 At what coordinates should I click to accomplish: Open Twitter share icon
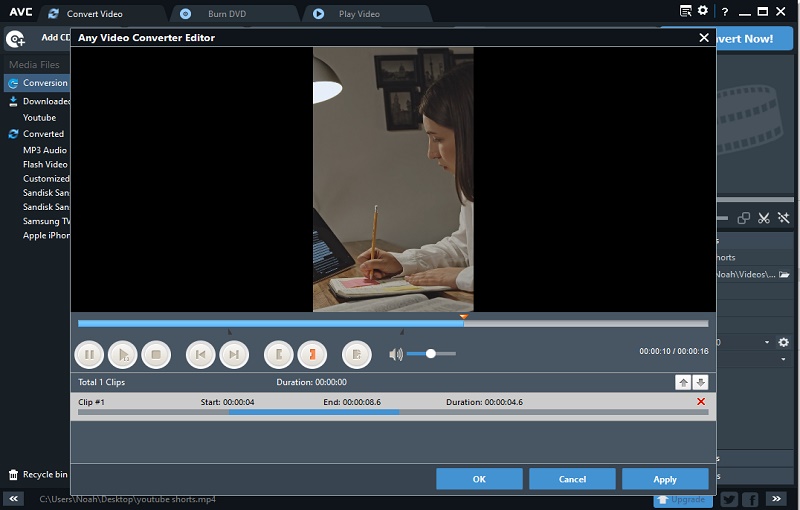click(729, 499)
